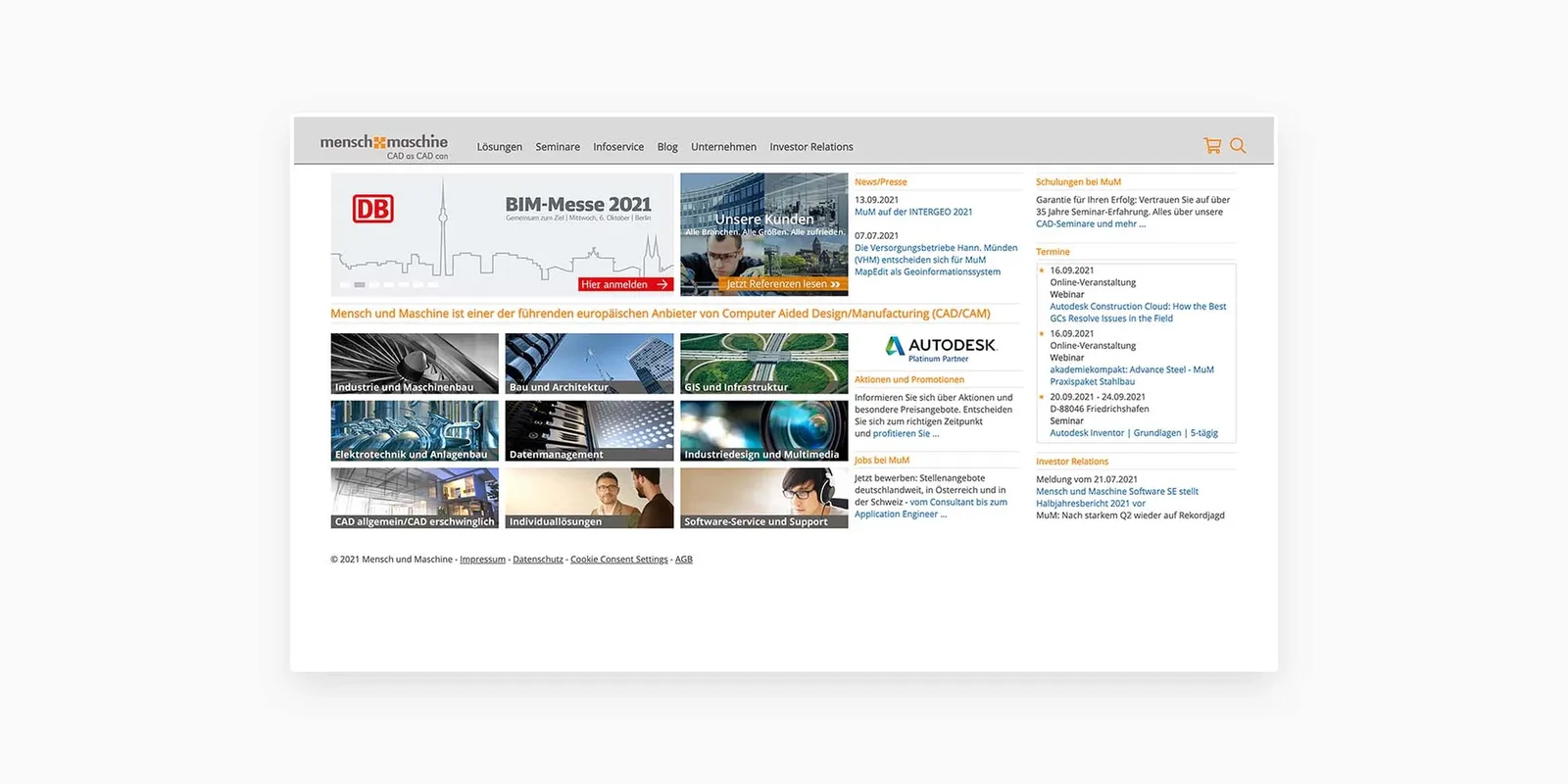The image size is (1568, 784).
Task: Select the second banner slider dot
Action: pos(360,285)
